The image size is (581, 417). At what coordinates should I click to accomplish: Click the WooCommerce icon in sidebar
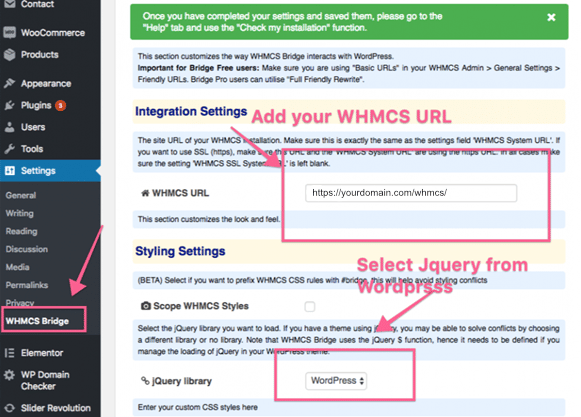[10, 33]
